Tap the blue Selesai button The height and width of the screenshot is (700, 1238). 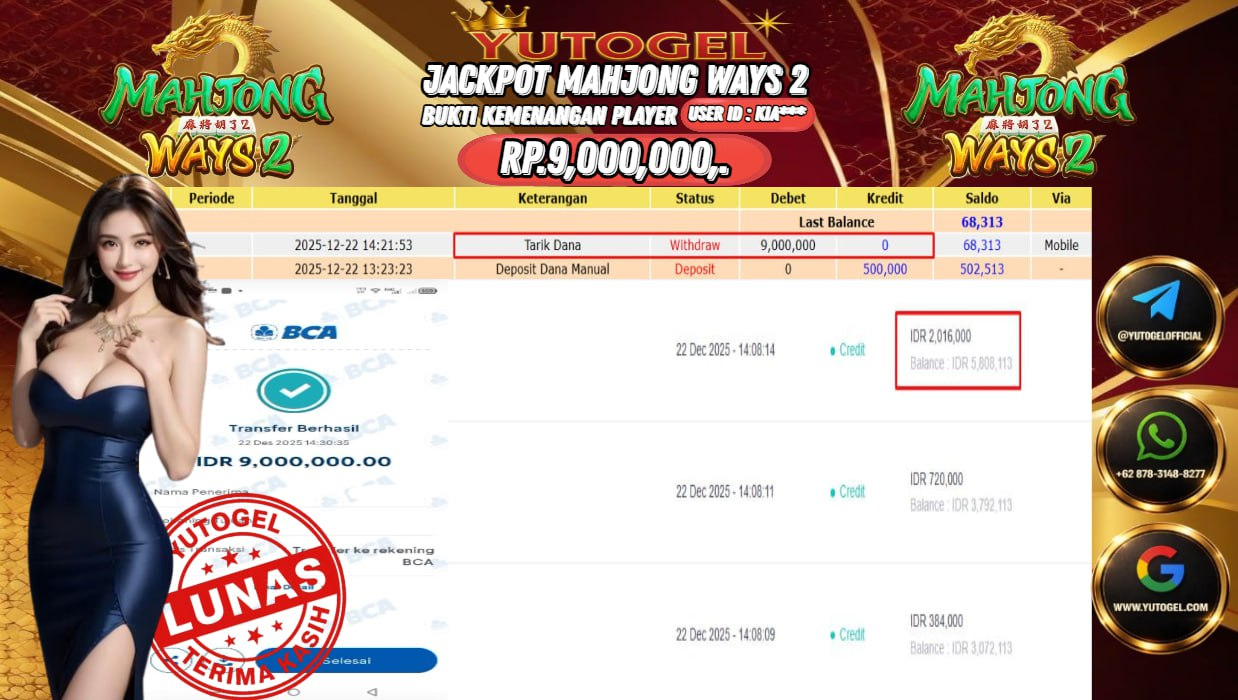click(346, 660)
